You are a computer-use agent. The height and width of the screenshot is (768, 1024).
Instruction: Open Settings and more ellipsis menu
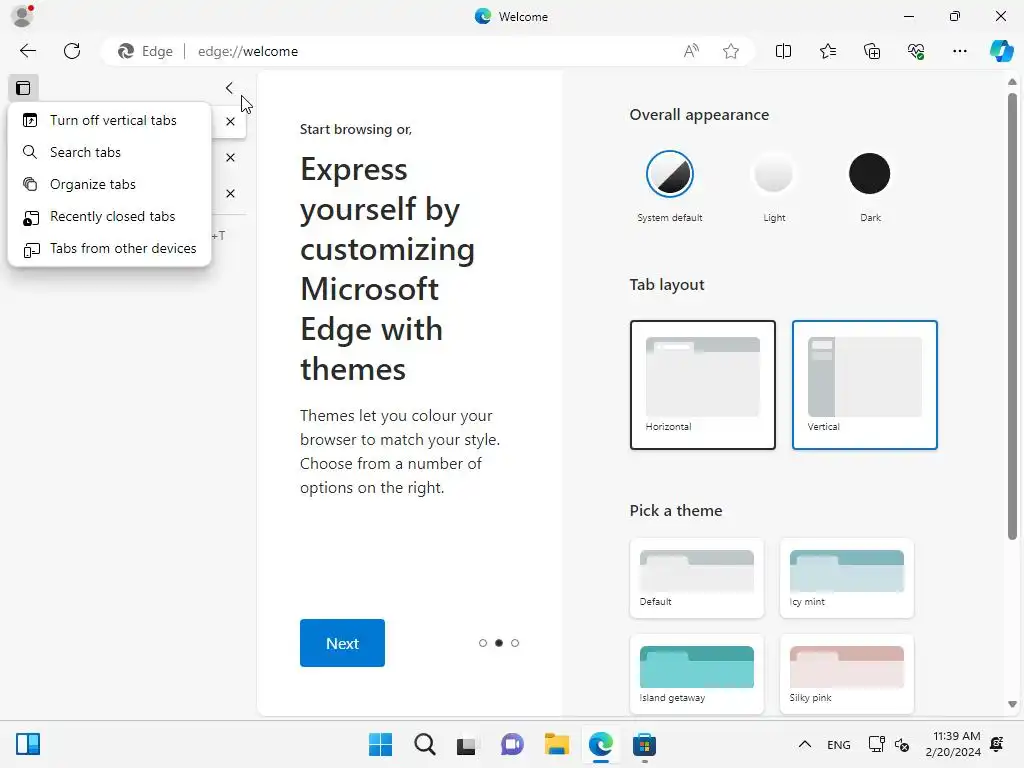tap(959, 51)
